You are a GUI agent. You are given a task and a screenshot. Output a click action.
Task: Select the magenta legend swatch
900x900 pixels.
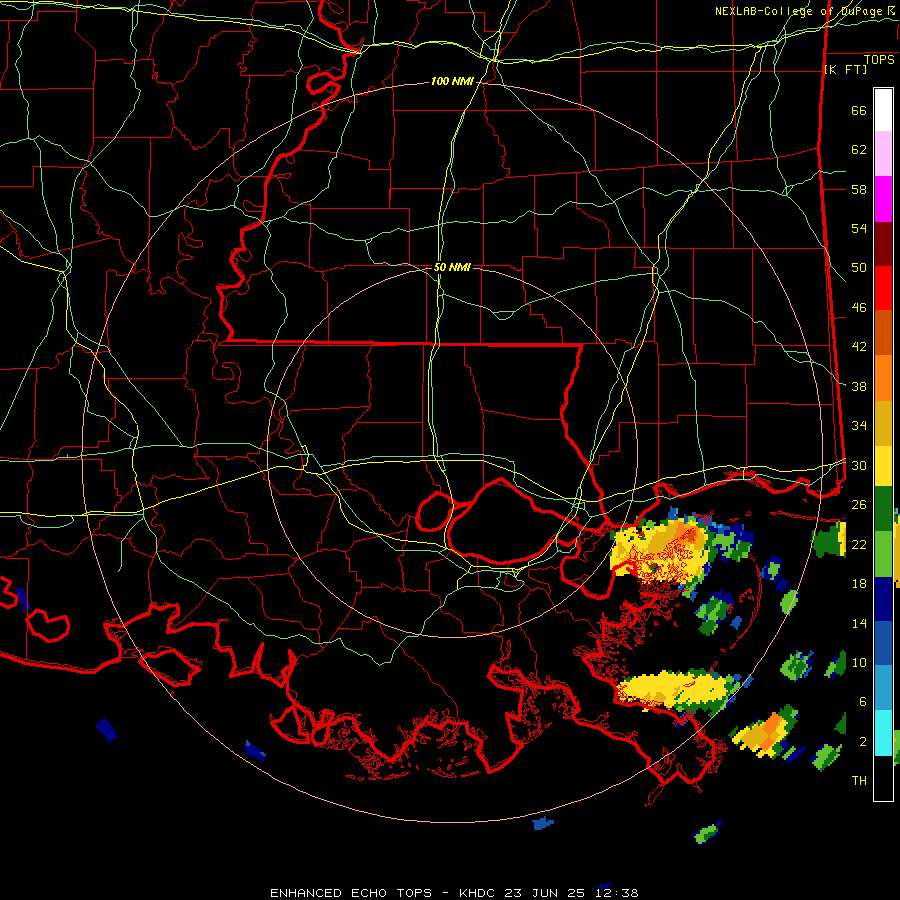click(883, 199)
